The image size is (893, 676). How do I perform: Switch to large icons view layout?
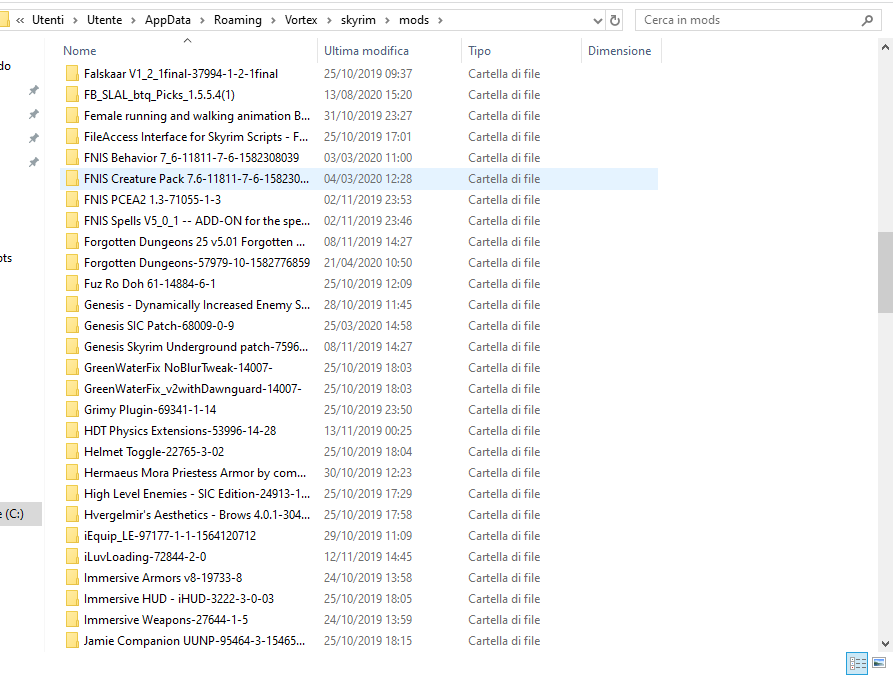pyautogui.click(x=879, y=663)
